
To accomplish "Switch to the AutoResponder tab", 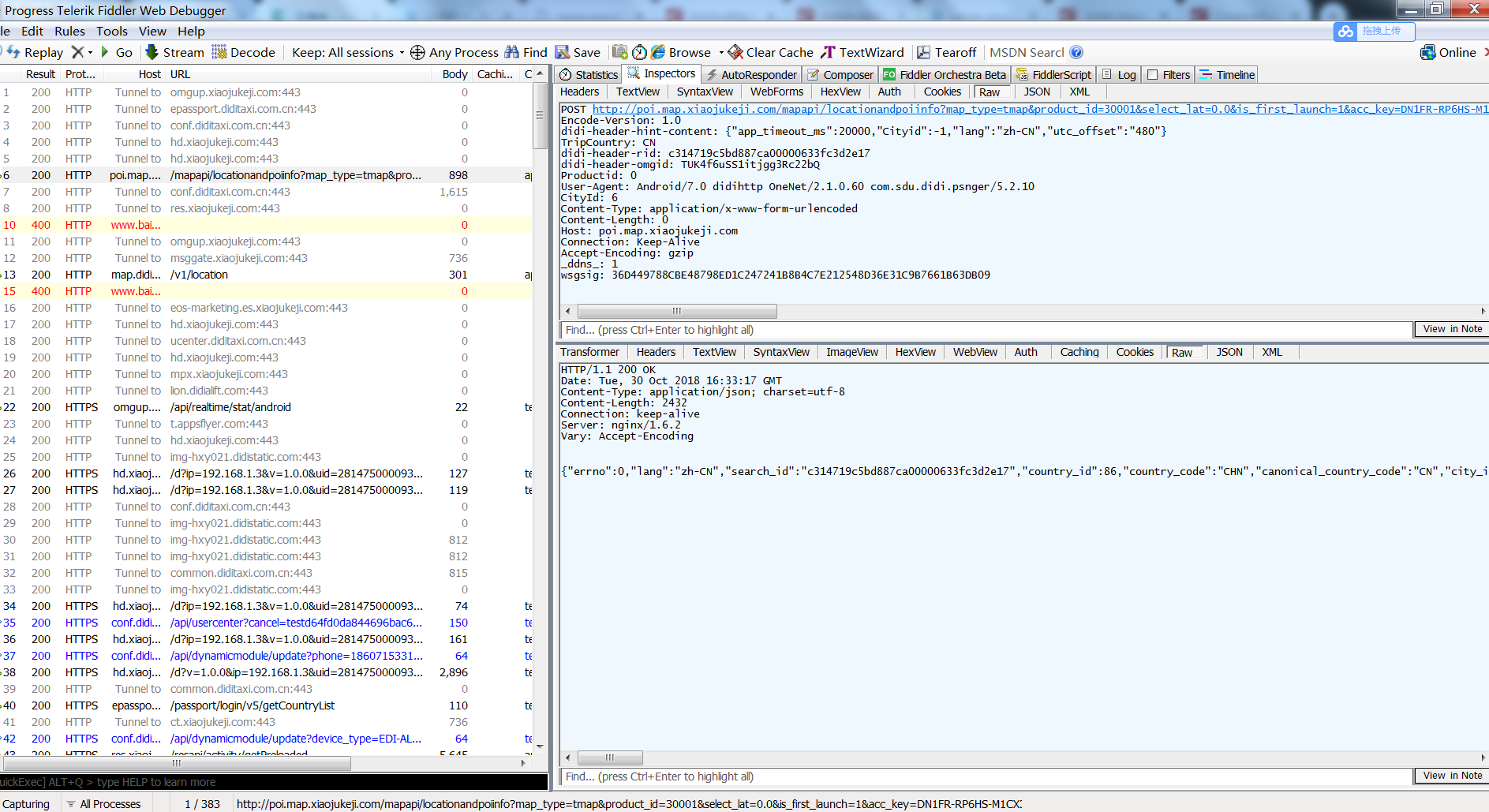I will (x=750, y=74).
